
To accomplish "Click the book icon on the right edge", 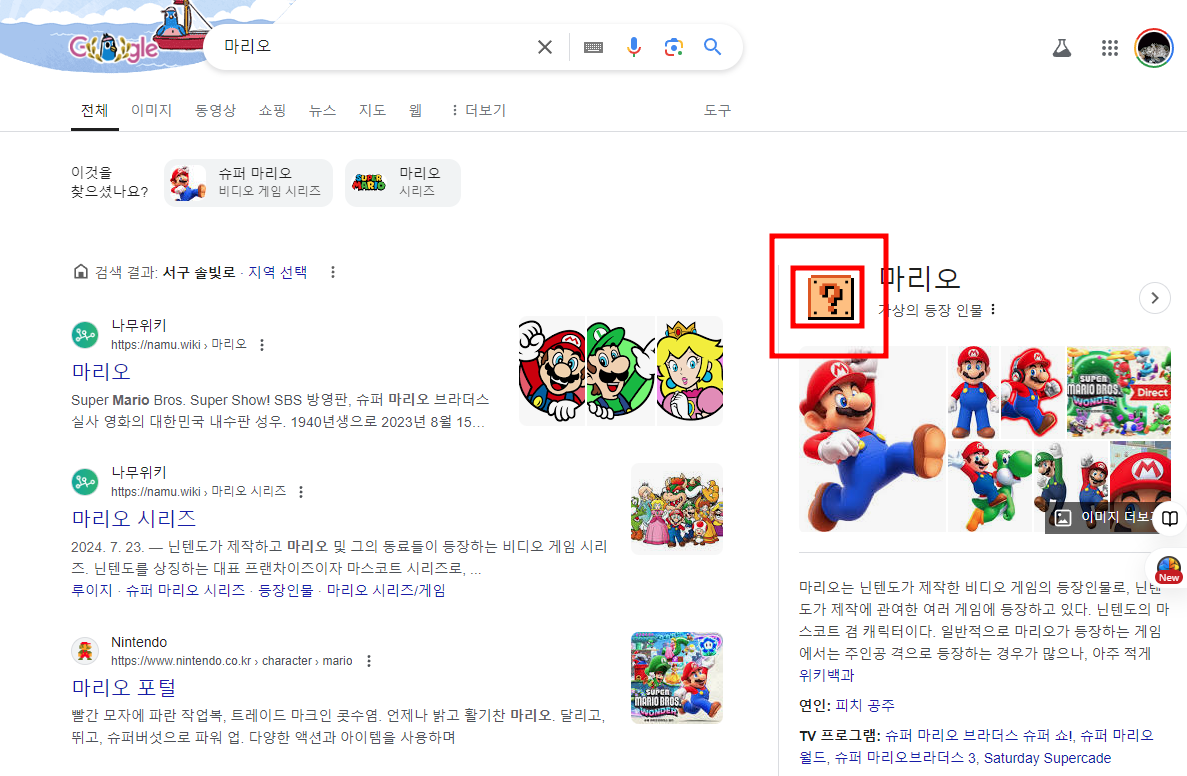I will [1170, 518].
